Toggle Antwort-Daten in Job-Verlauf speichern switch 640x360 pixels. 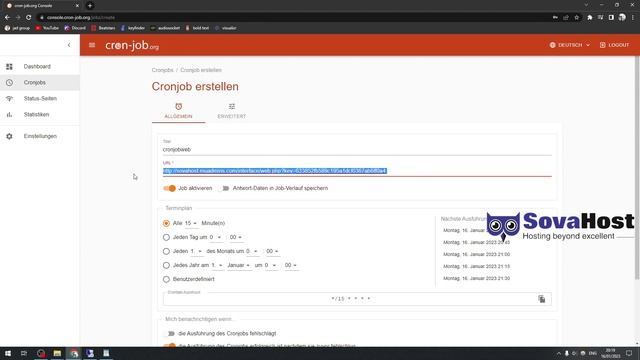(x=223, y=188)
